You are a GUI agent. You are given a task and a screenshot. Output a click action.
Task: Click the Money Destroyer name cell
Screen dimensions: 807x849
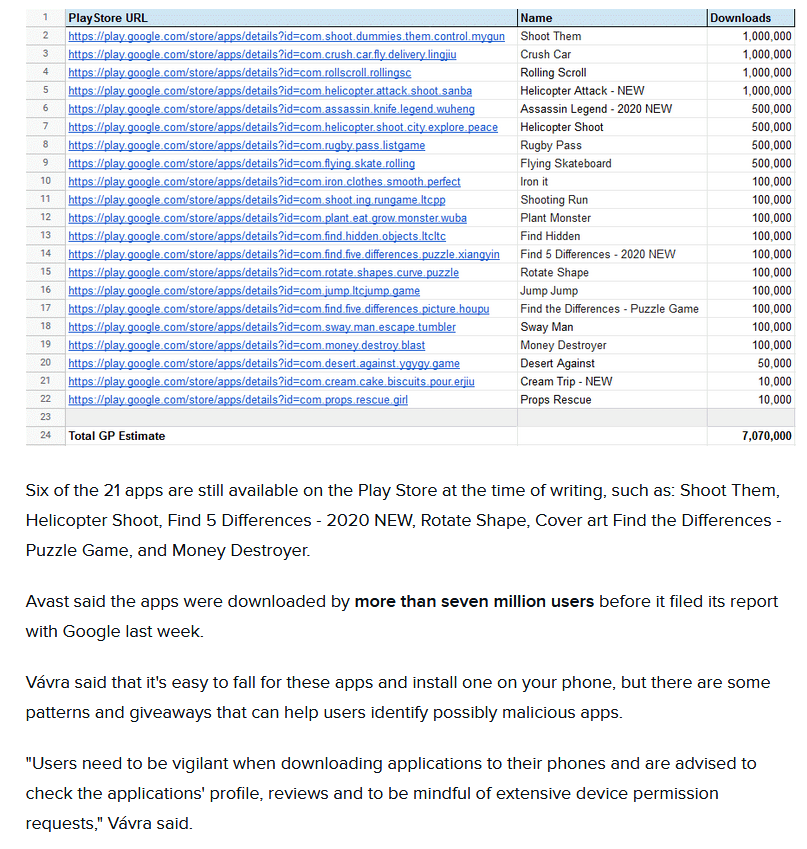[x=612, y=345]
